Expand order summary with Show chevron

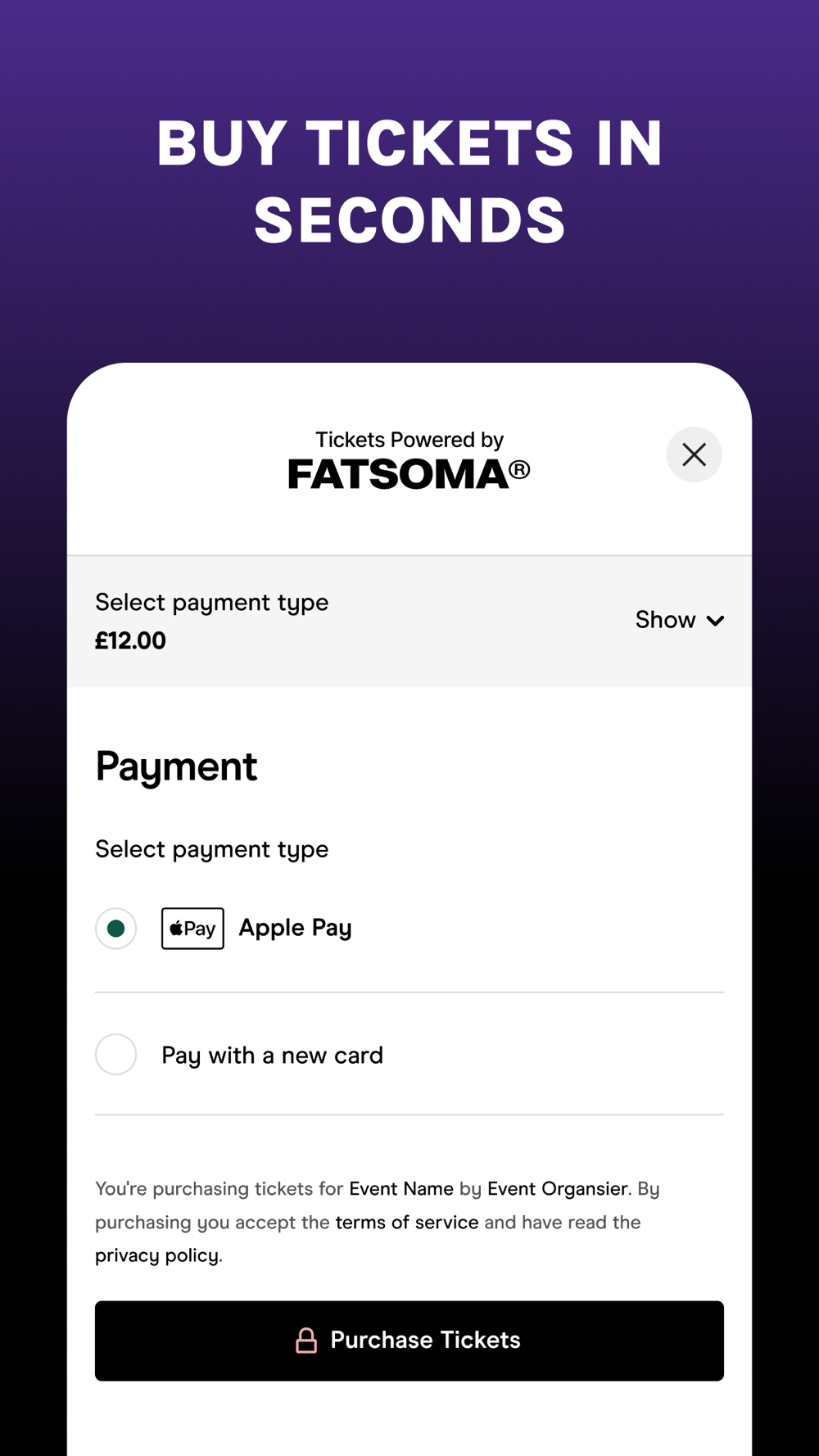tap(715, 621)
